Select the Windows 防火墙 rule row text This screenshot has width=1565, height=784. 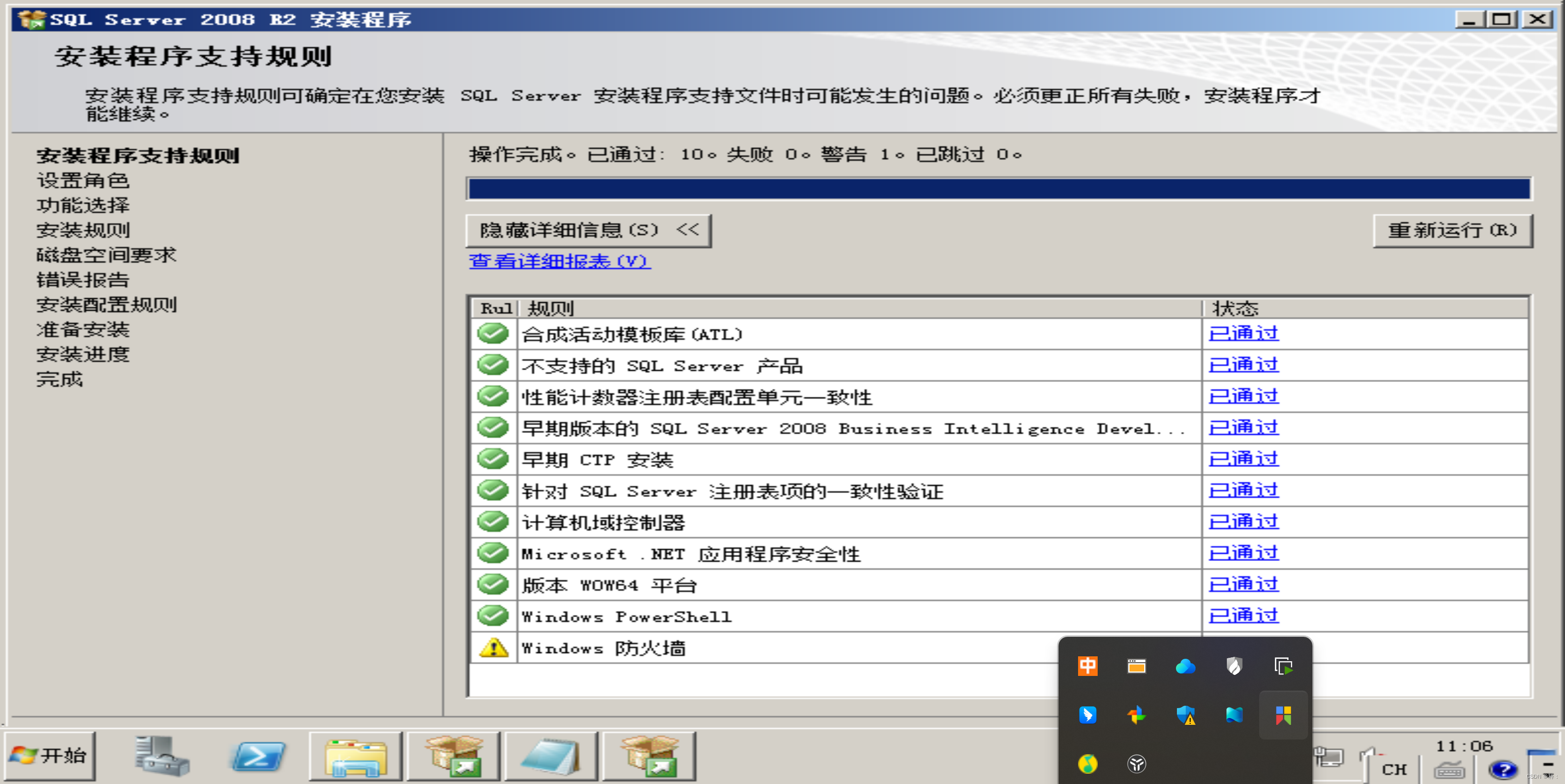point(603,648)
